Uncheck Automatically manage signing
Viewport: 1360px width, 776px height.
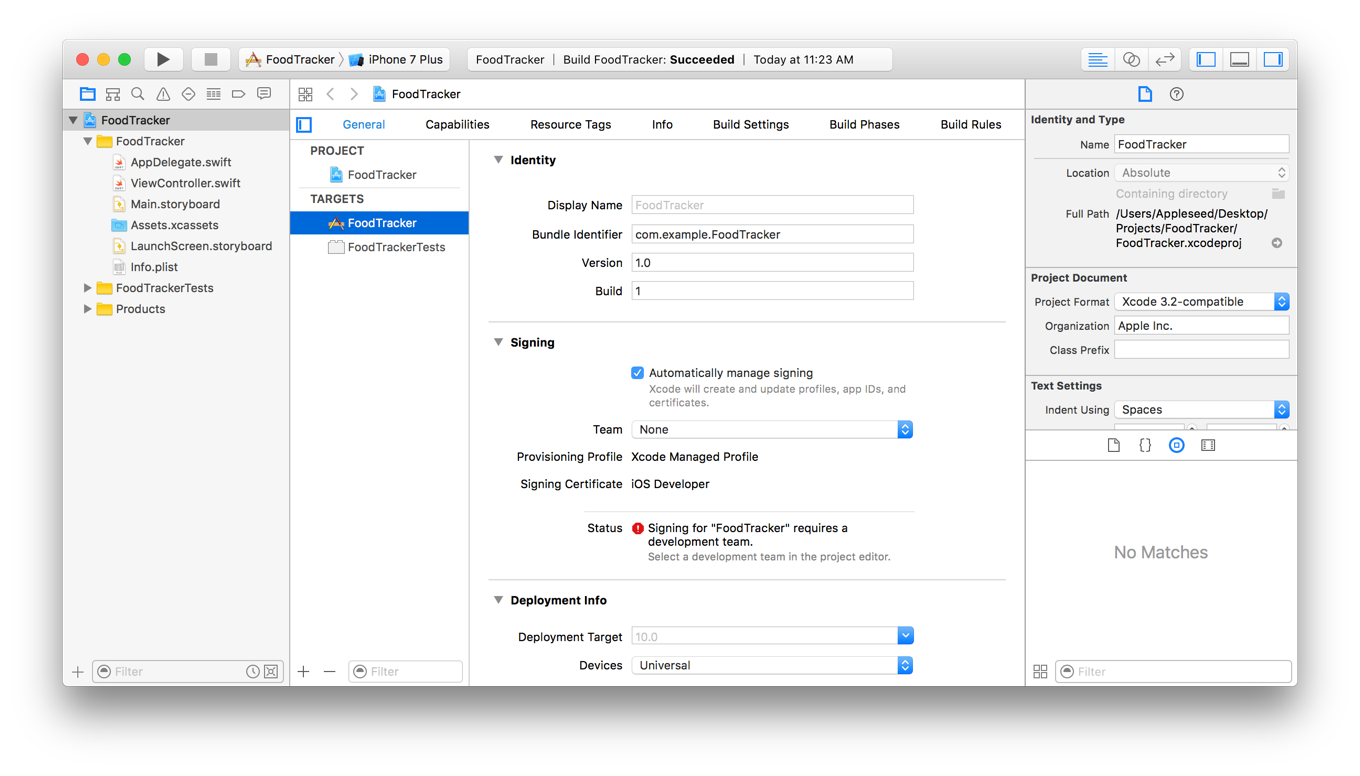pos(637,373)
